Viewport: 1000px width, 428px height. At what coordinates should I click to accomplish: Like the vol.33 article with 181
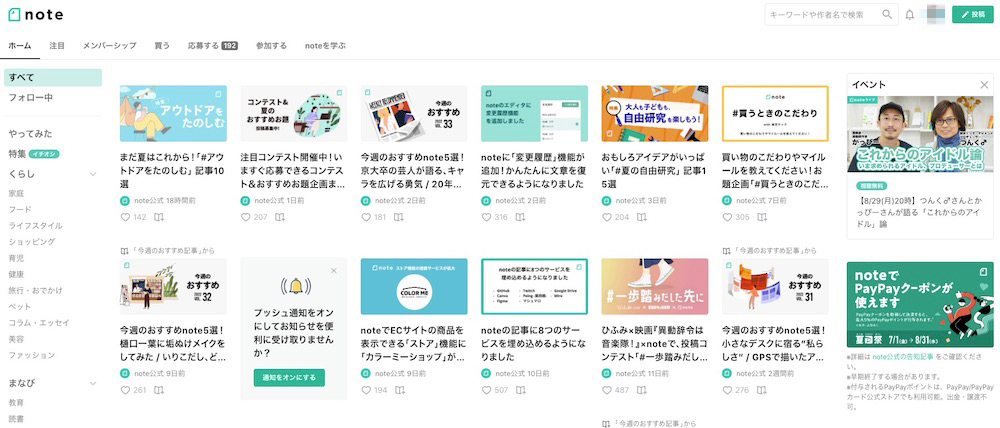pyautogui.click(x=366, y=217)
